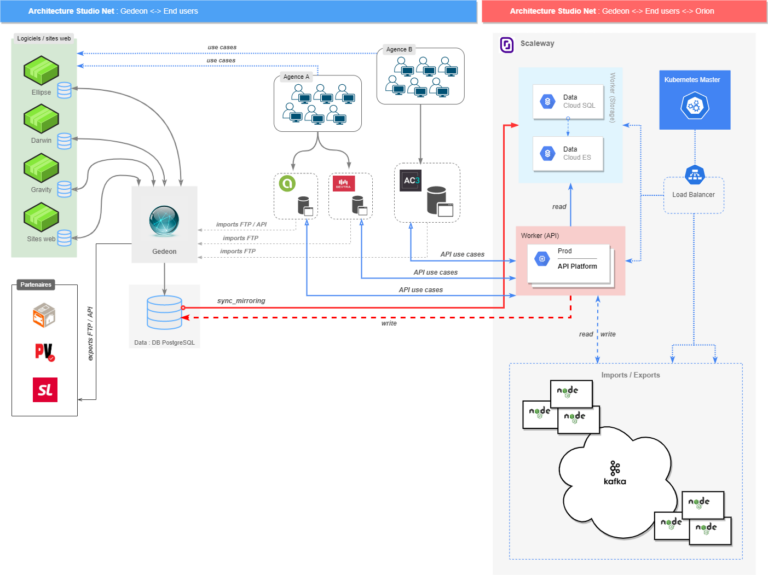Image resolution: width=768 pixels, height=575 pixels.
Task: Select the database icon next to Gravity
Action: coord(64,189)
